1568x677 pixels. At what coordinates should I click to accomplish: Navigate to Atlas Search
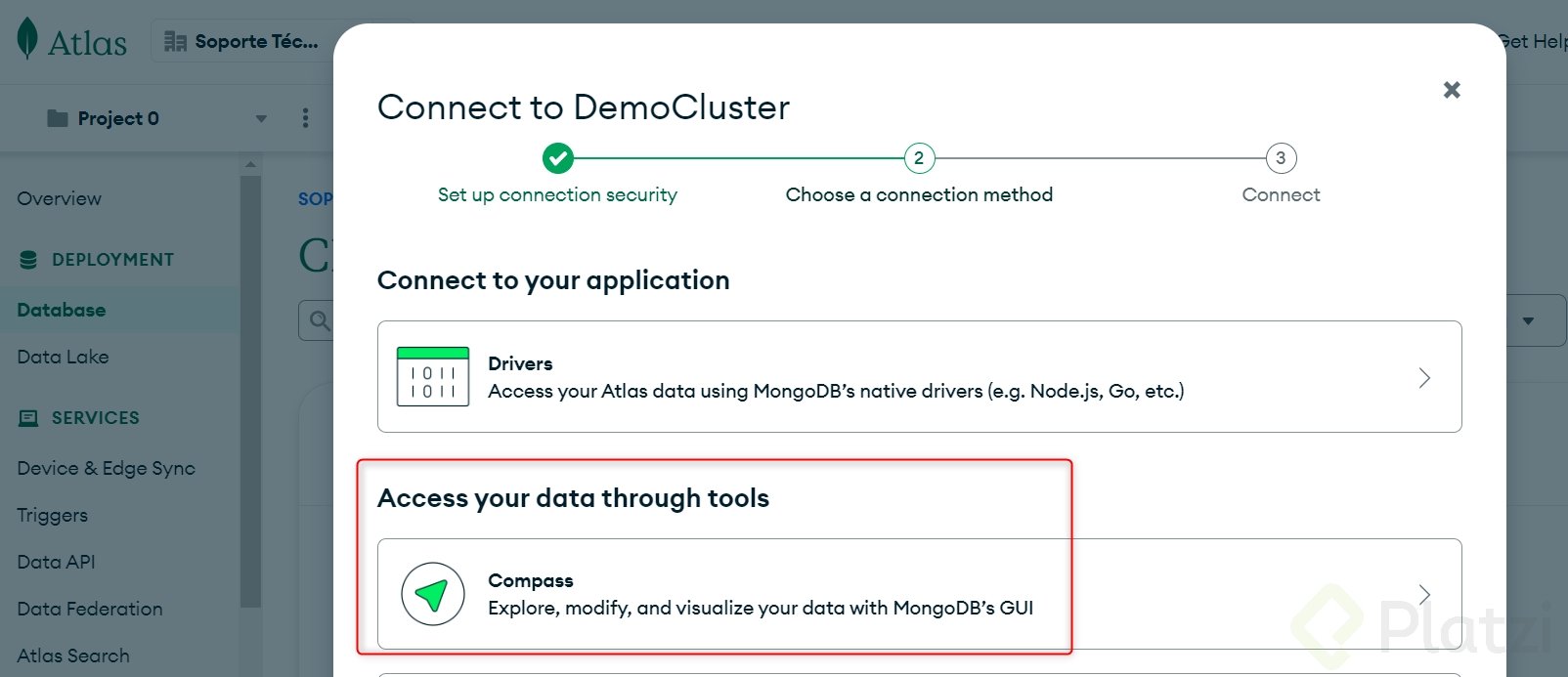click(73, 656)
